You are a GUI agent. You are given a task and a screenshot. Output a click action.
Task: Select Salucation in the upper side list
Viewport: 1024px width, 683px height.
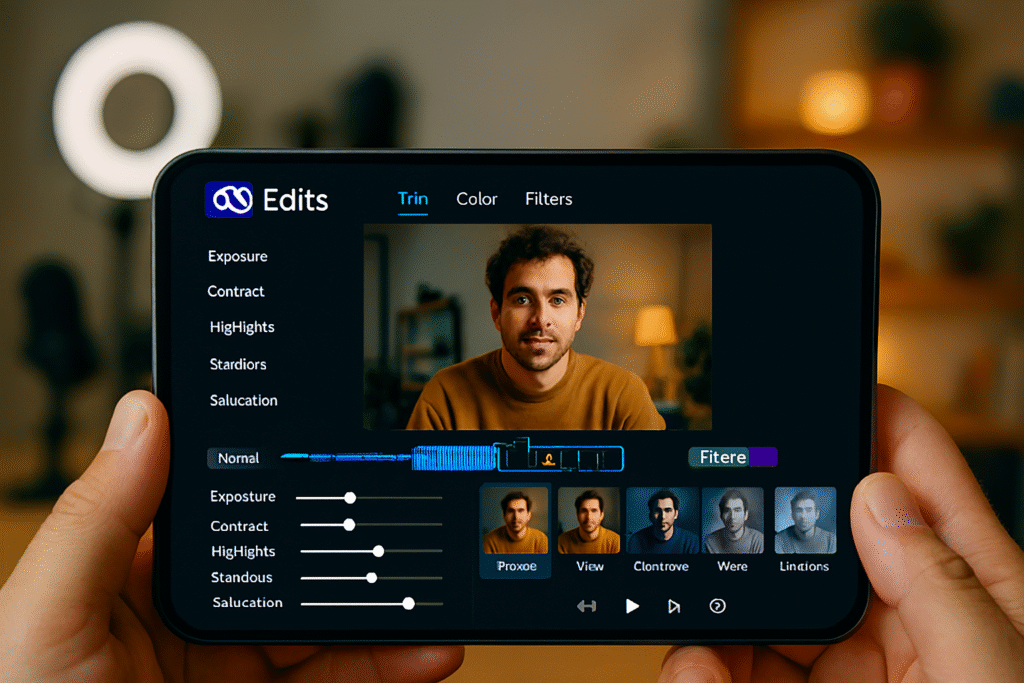[243, 400]
